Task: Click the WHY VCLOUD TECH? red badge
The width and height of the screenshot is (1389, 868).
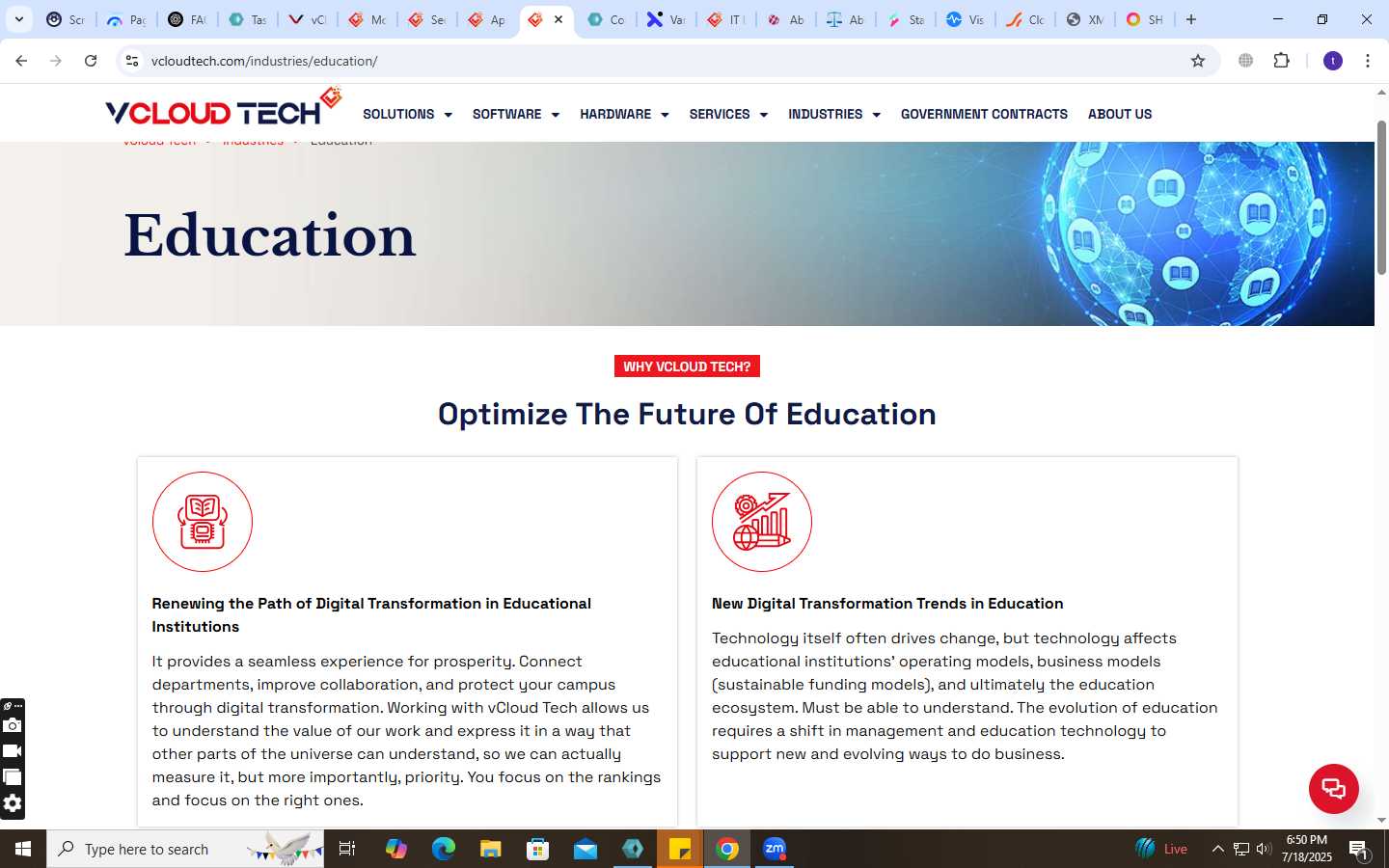Action: 687,366
